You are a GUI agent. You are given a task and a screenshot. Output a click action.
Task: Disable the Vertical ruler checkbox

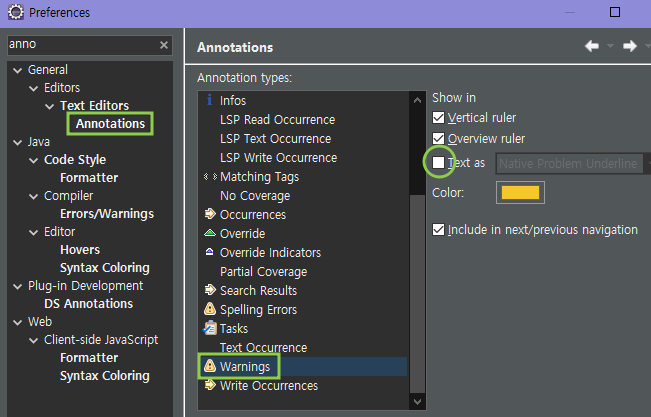(438, 119)
